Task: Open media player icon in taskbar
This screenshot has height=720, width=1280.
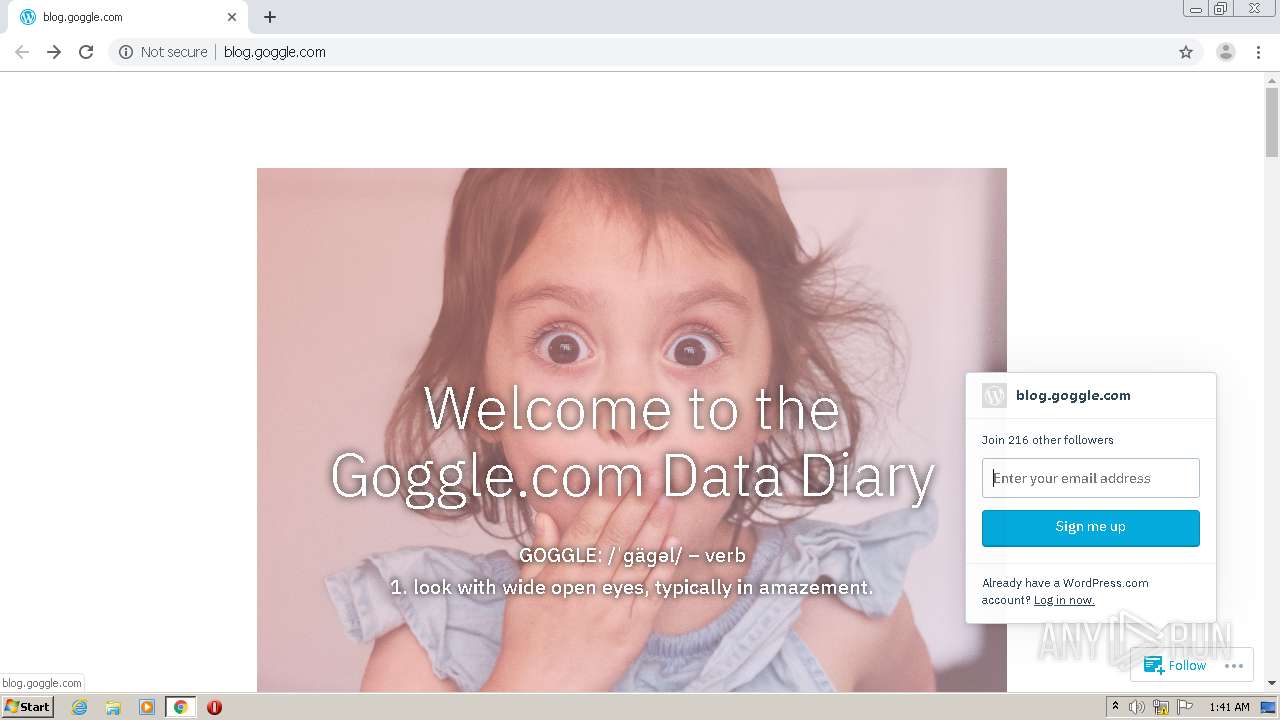Action: (147, 707)
